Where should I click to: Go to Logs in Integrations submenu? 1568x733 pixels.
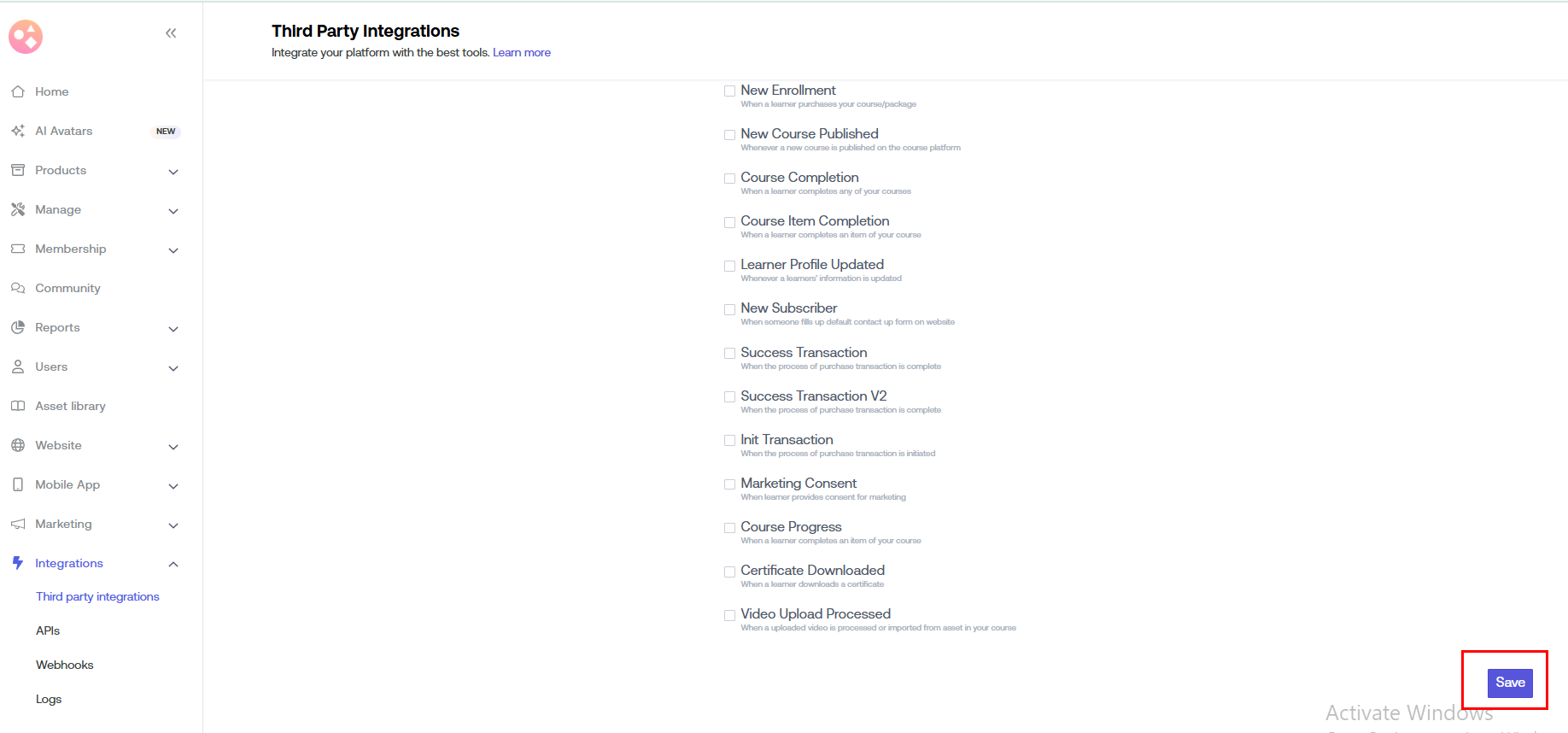click(49, 699)
